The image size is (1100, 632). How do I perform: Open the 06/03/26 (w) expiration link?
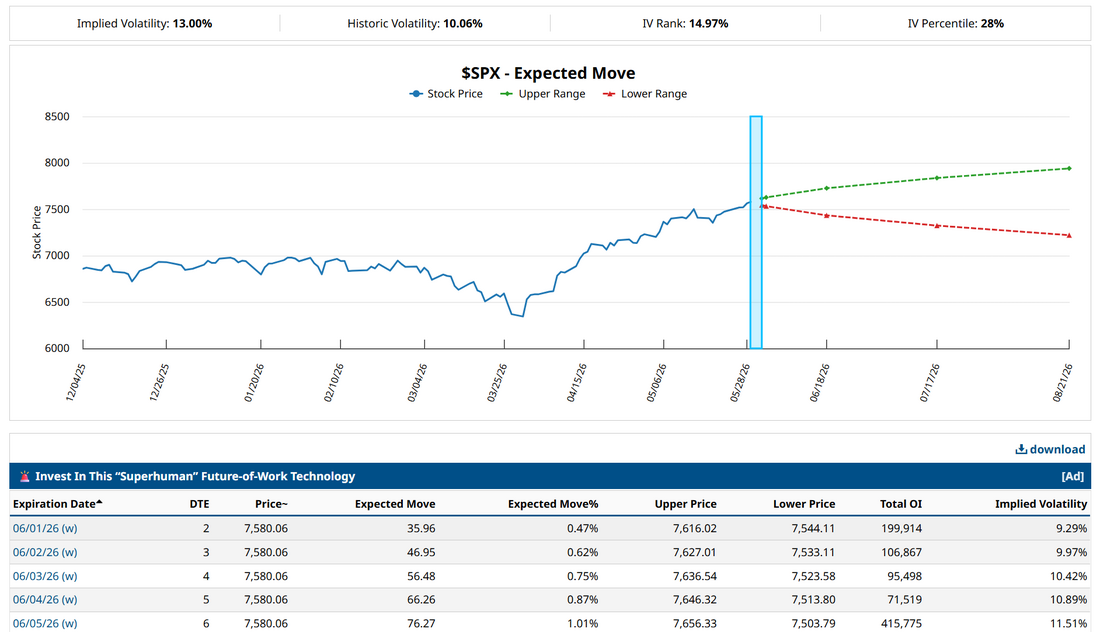[45, 576]
